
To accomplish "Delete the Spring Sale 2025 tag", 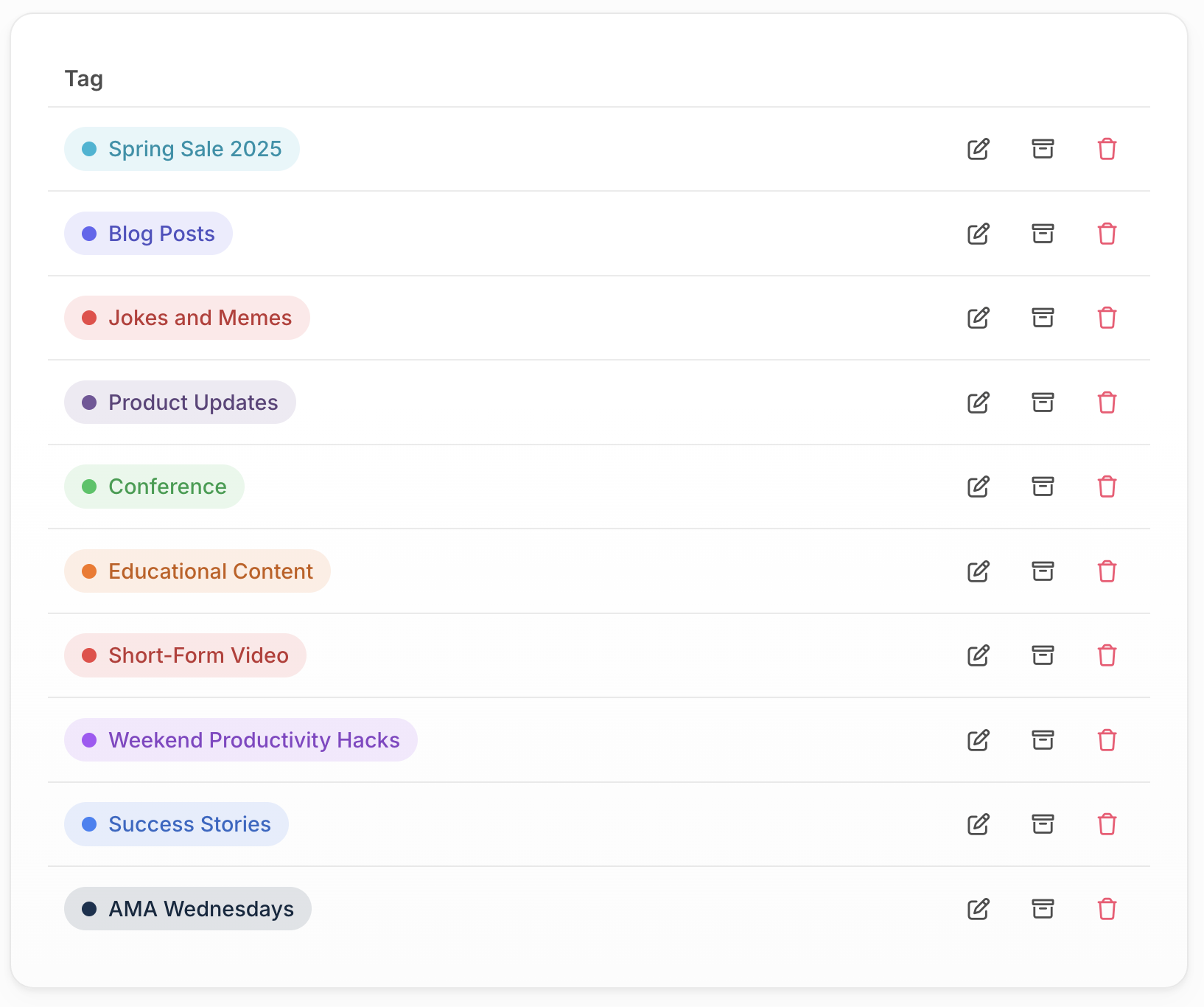I will tap(1107, 149).
